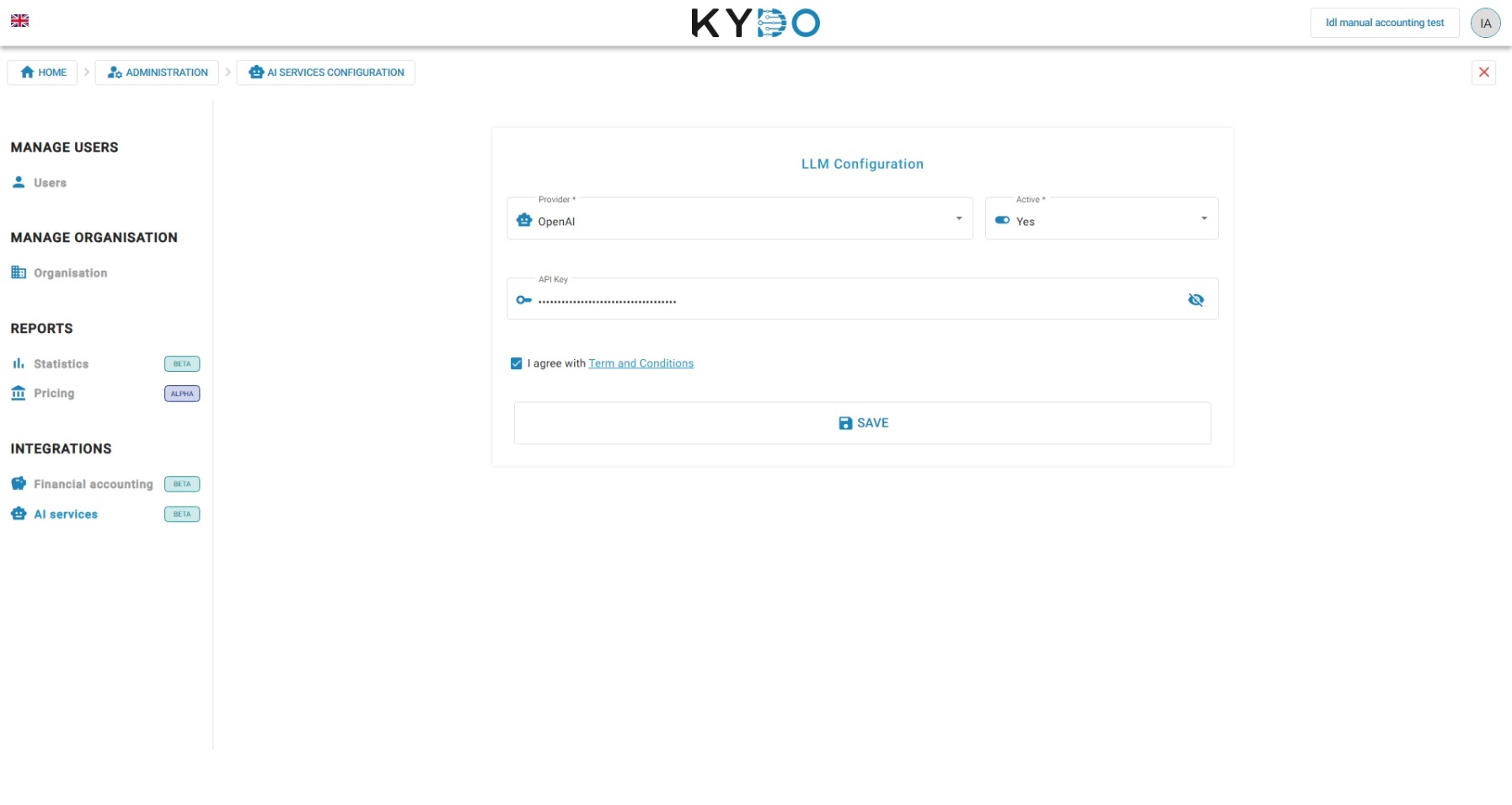Screen dimensions: 1512x805
Task: Click the 'I agree with' label text
Action: [556, 363]
